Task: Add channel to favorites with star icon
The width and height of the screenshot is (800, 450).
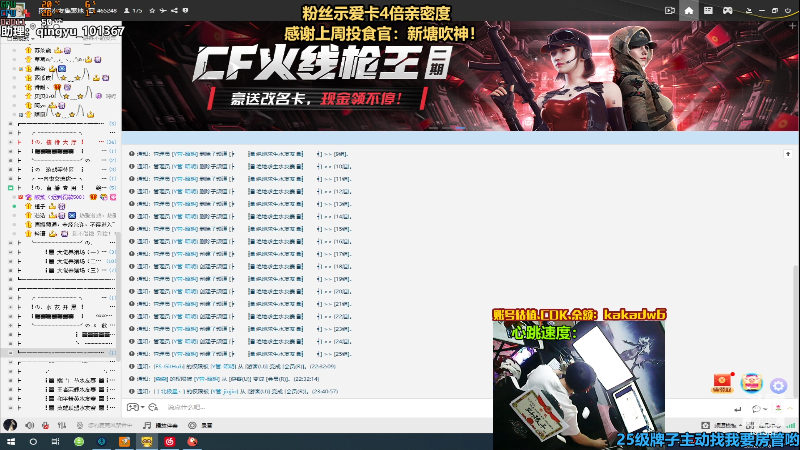Action: coord(152,10)
